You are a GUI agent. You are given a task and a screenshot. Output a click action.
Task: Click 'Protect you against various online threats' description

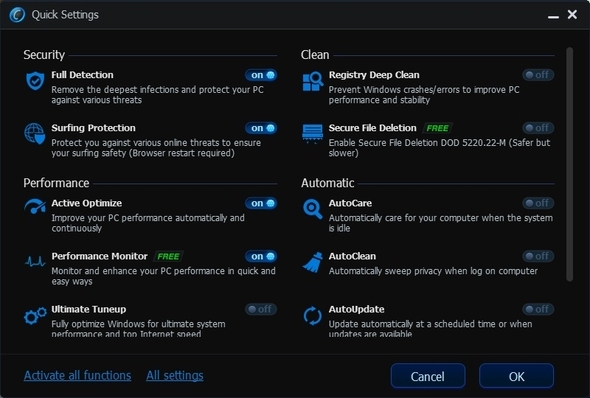point(156,148)
